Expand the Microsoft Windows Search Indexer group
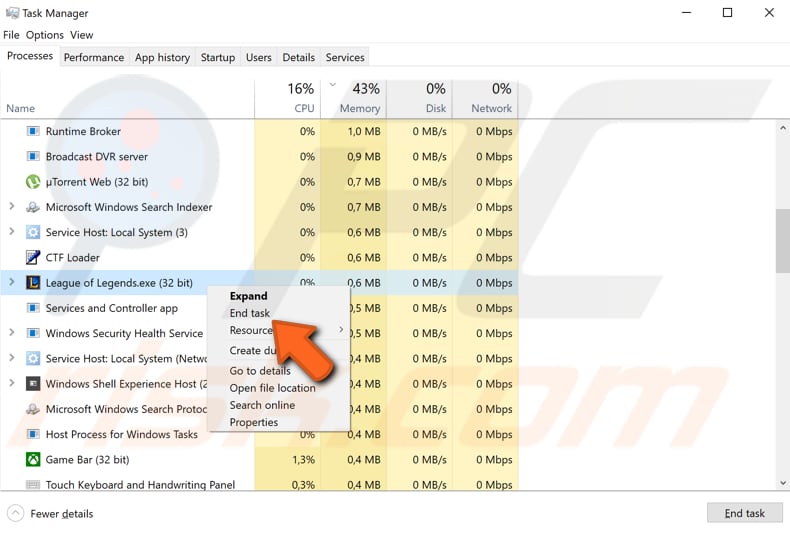The width and height of the screenshot is (790, 534). tap(12, 207)
